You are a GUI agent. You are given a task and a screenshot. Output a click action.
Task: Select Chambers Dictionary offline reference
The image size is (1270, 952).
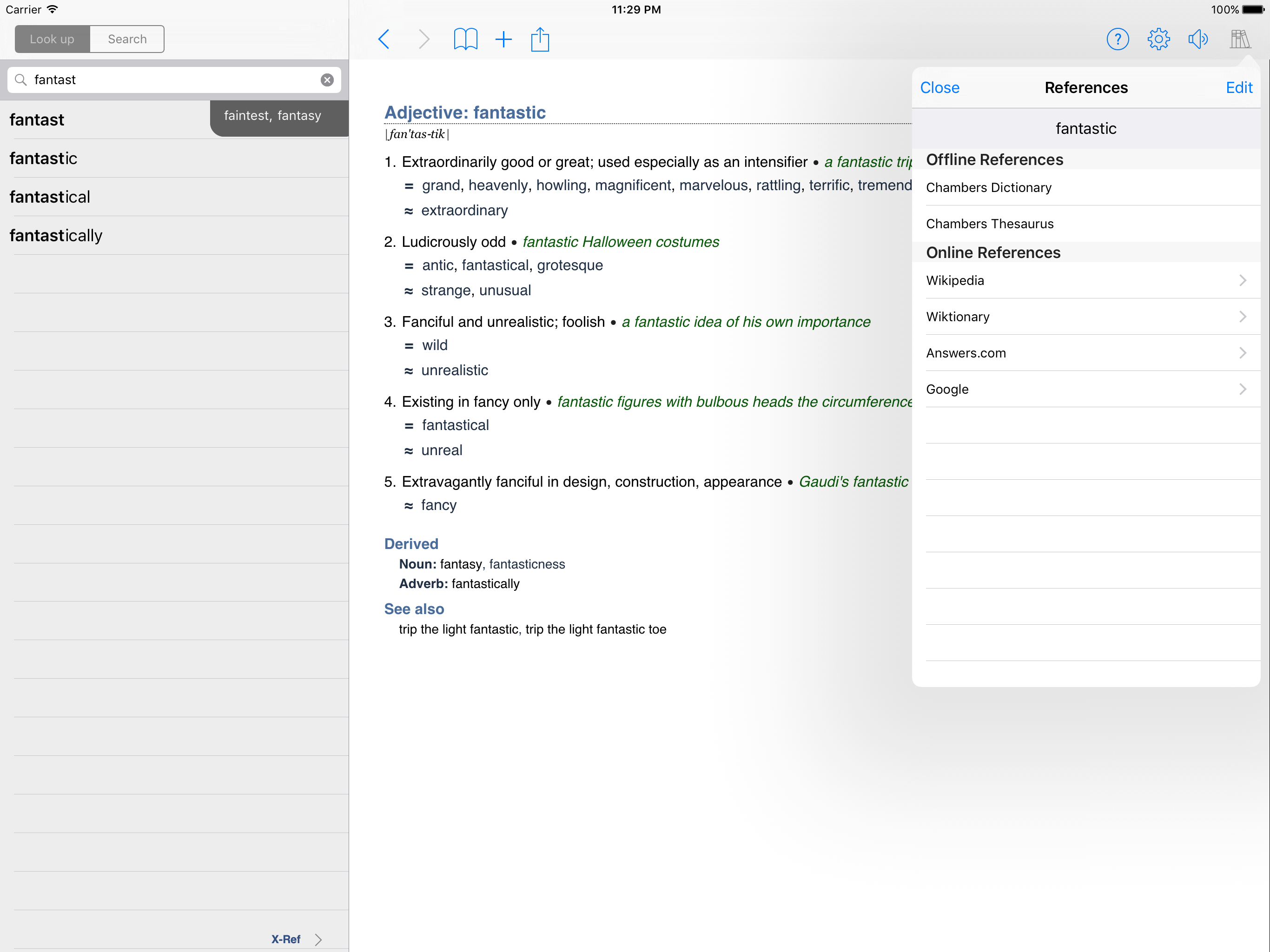(x=989, y=188)
